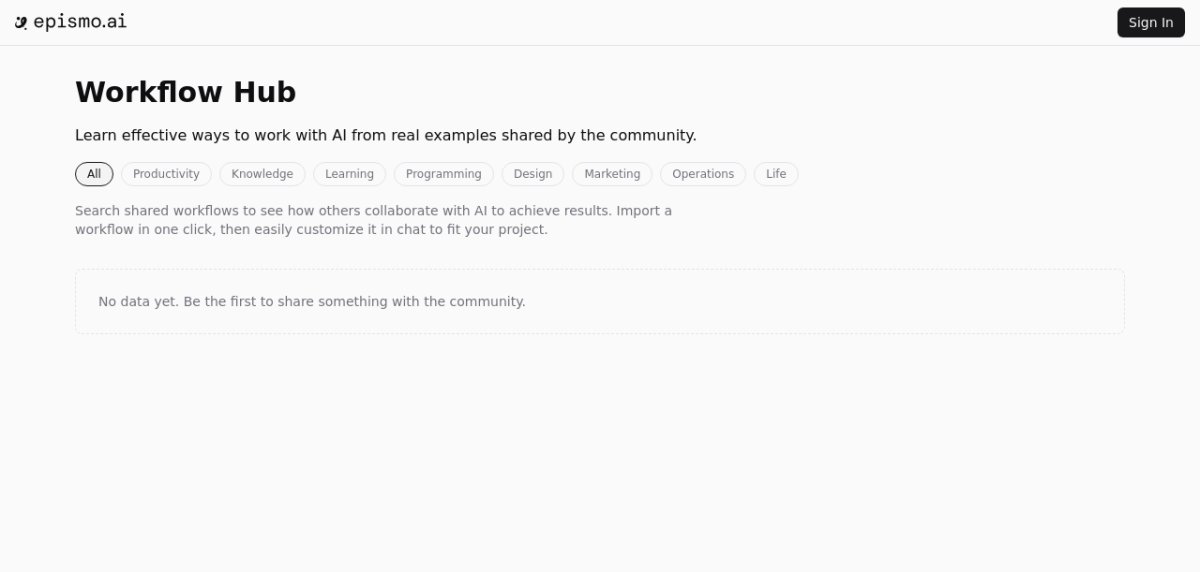The width and height of the screenshot is (1200, 572).
Task: Pick the Life category chip
Action: (776, 174)
